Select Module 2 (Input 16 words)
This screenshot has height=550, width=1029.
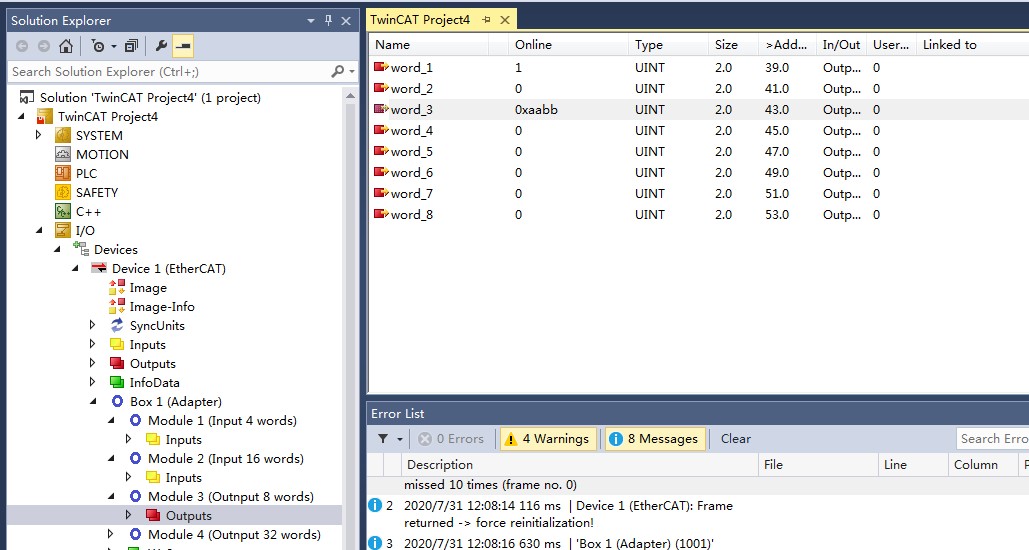[226, 459]
